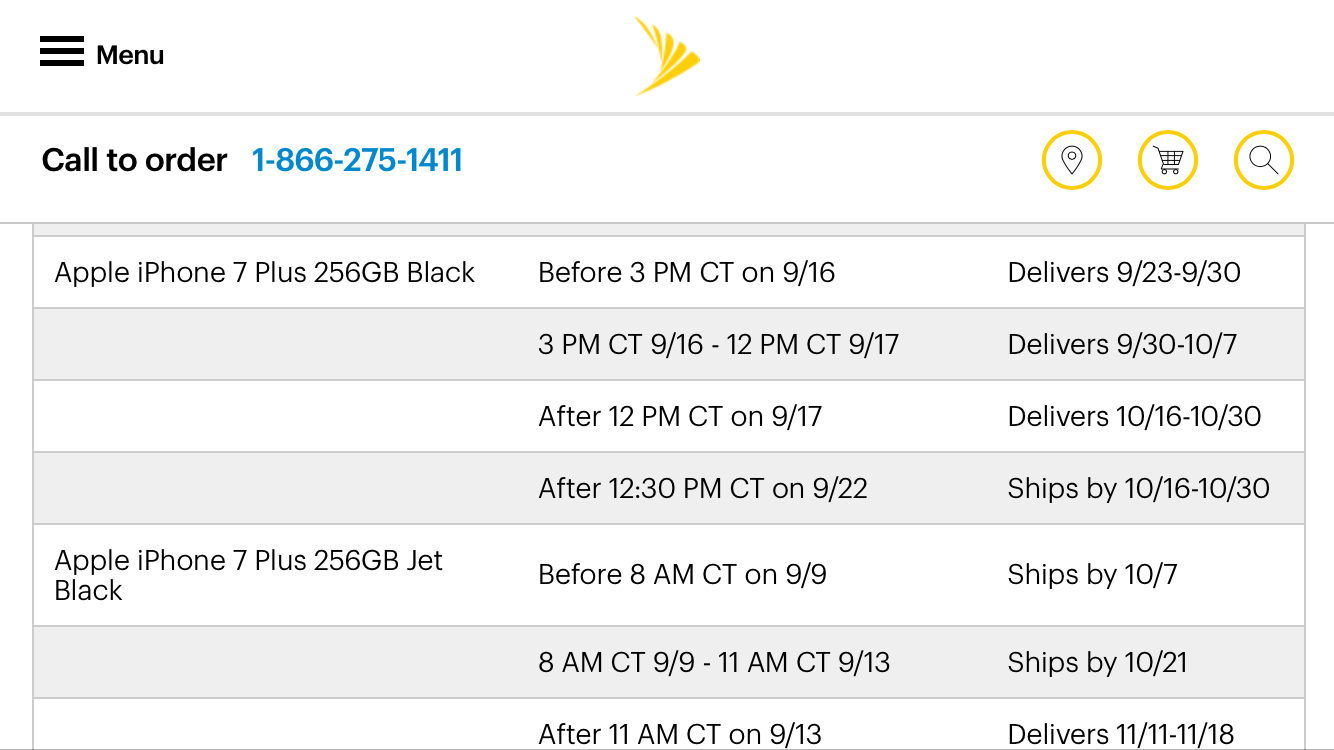
Task: Call the 1-866-275-1411 phone link
Action: pyautogui.click(x=357, y=160)
